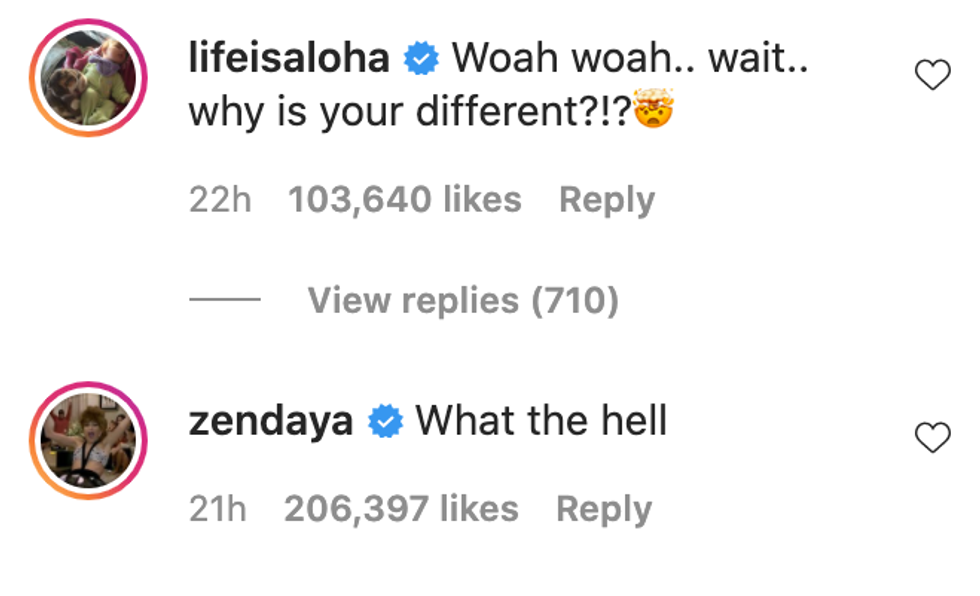Screen dimensions: 980x596
Task: Expand View replies (710)
Action: coord(462,300)
